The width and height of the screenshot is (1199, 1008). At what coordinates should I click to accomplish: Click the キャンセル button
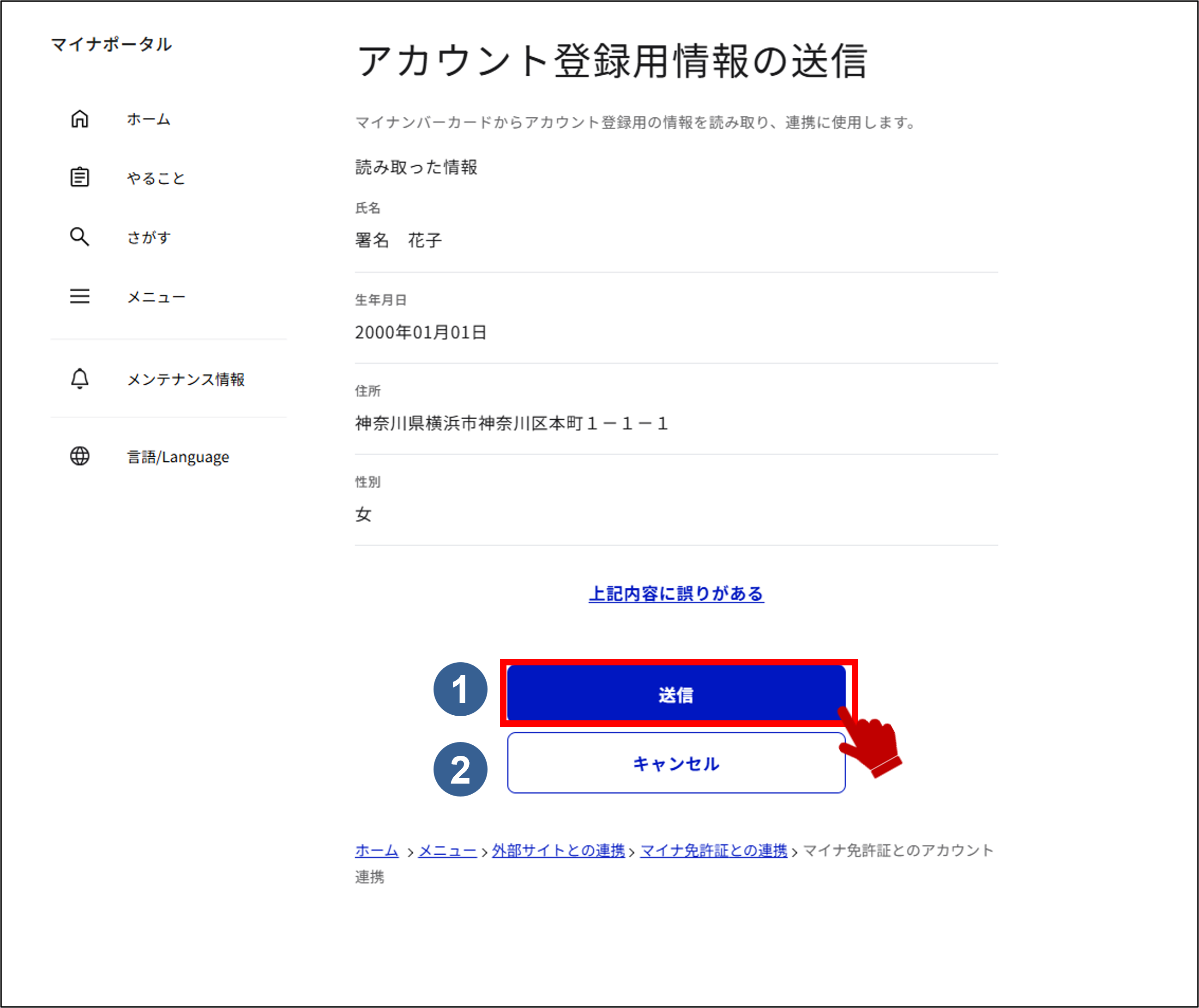pos(676,763)
